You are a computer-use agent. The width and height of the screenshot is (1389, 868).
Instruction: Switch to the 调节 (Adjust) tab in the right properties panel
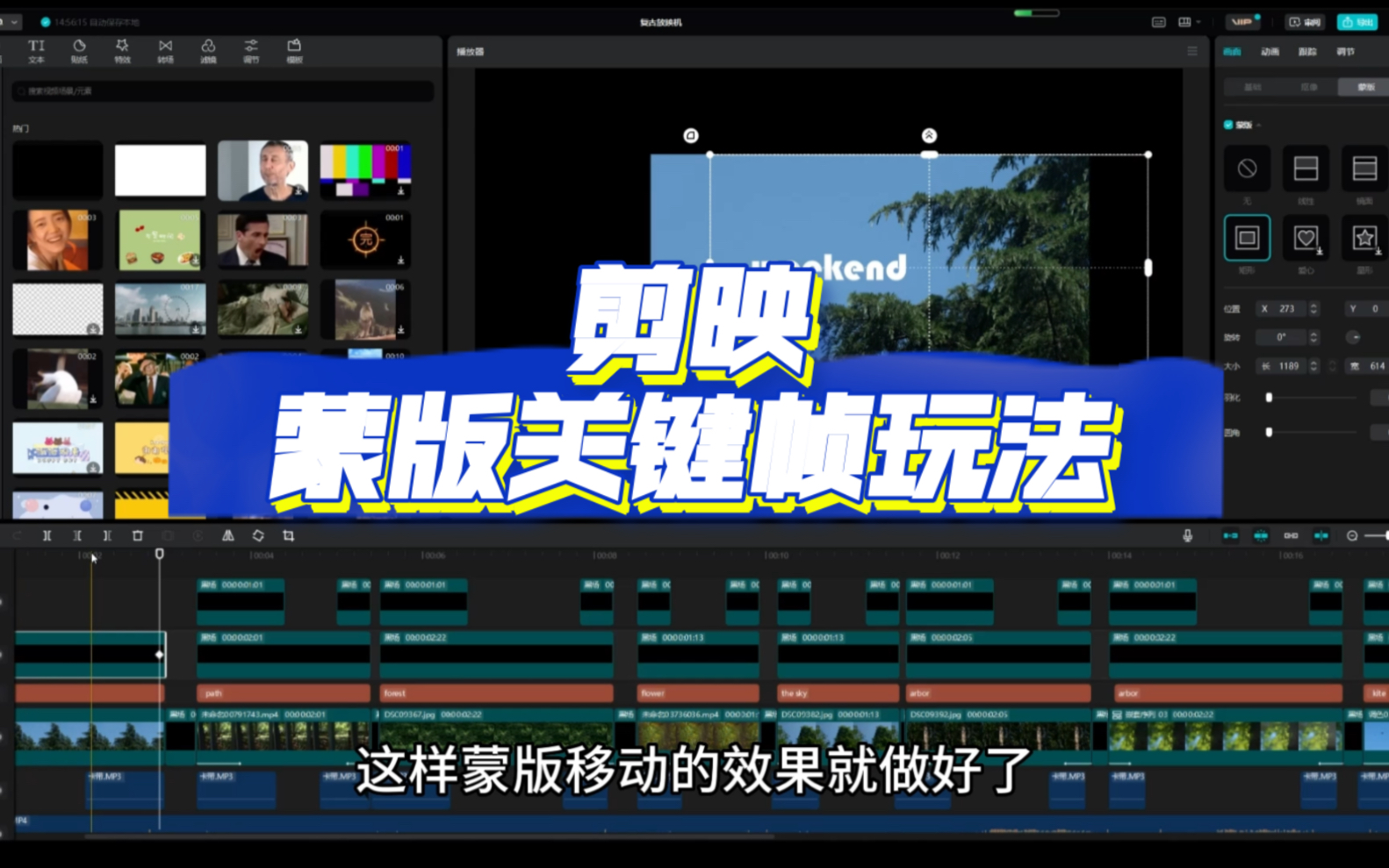click(1346, 52)
